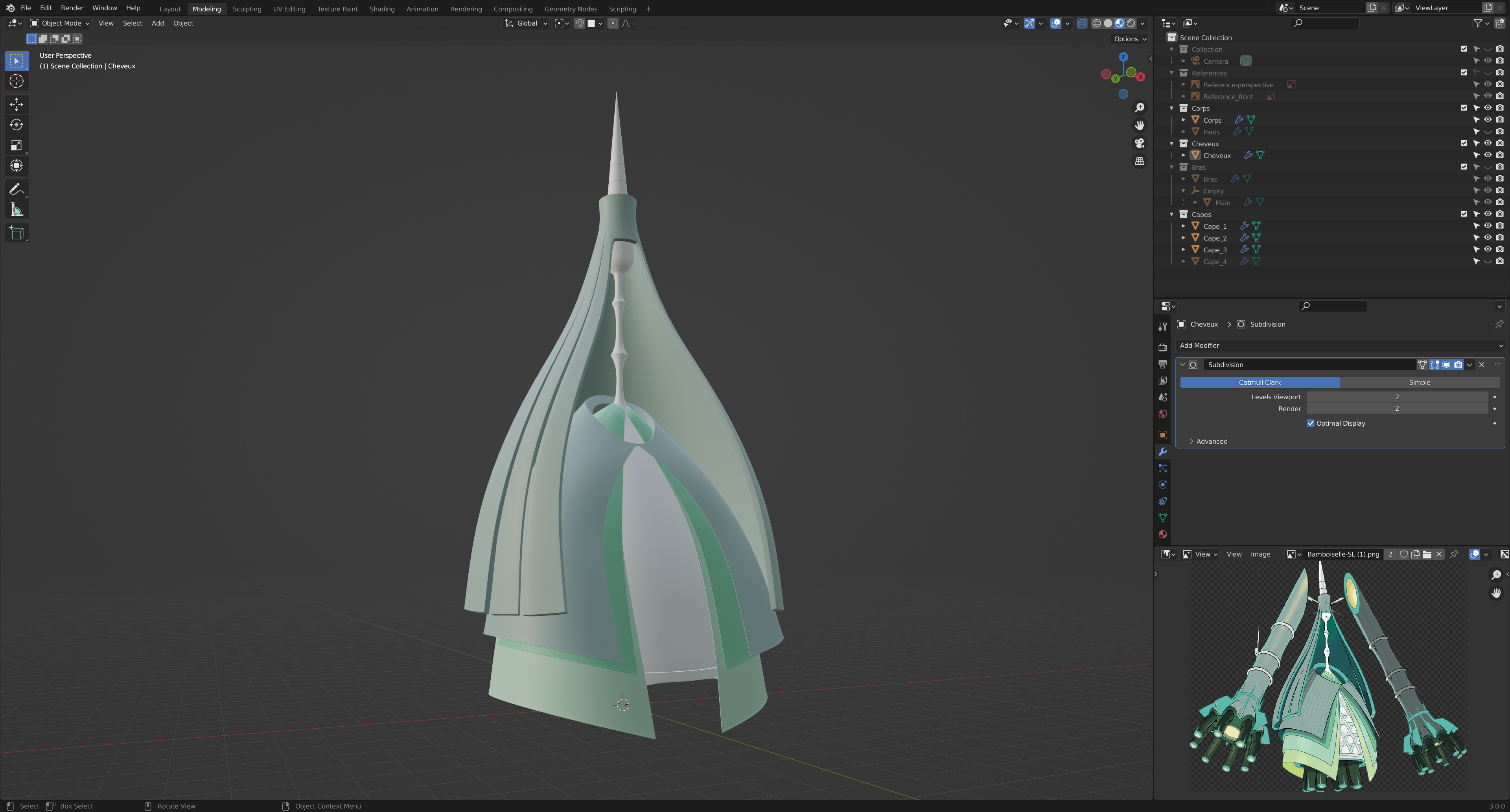The height and width of the screenshot is (812, 1510).
Task: Switch viewport to perspective/orthographic grid icon
Action: pos(1139,161)
